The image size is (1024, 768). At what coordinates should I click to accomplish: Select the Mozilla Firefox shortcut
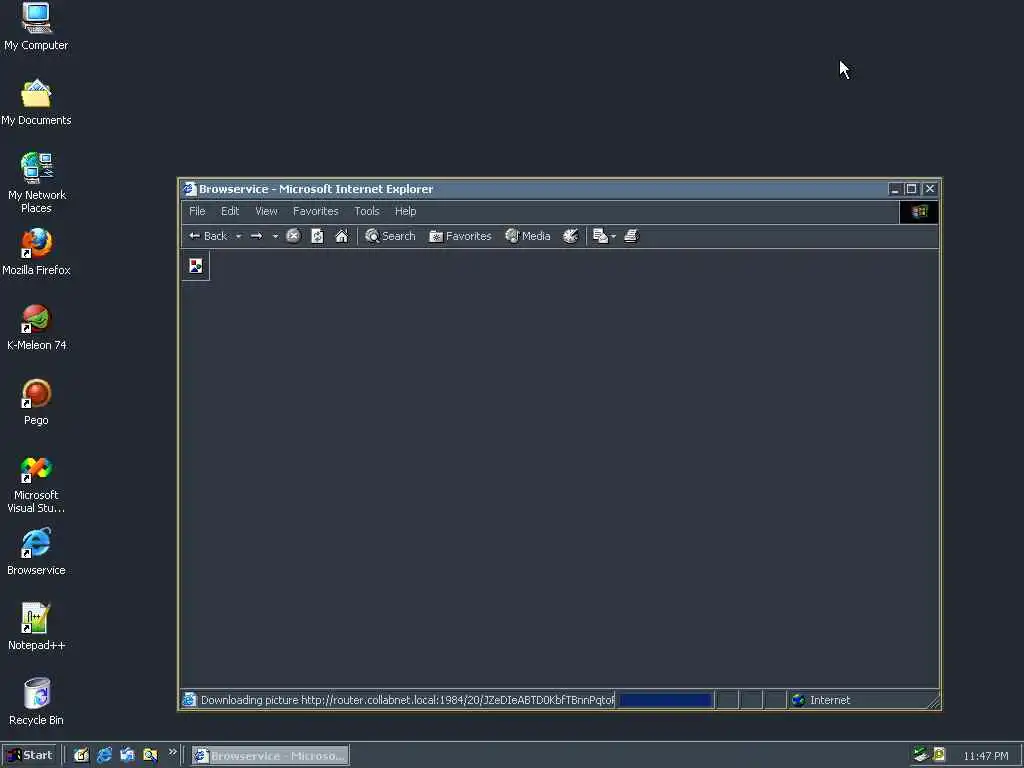[x=36, y=252]
